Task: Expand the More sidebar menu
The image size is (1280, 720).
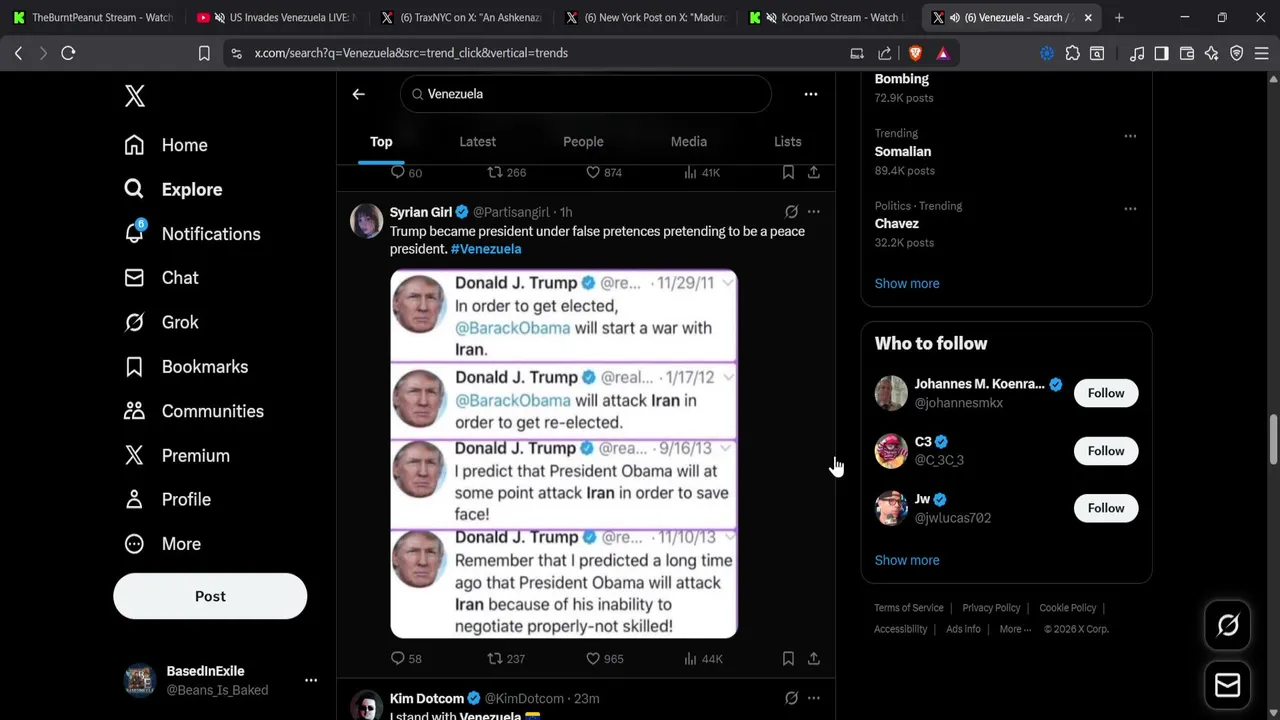Action: pyautogui.click(x=162, y=544)
